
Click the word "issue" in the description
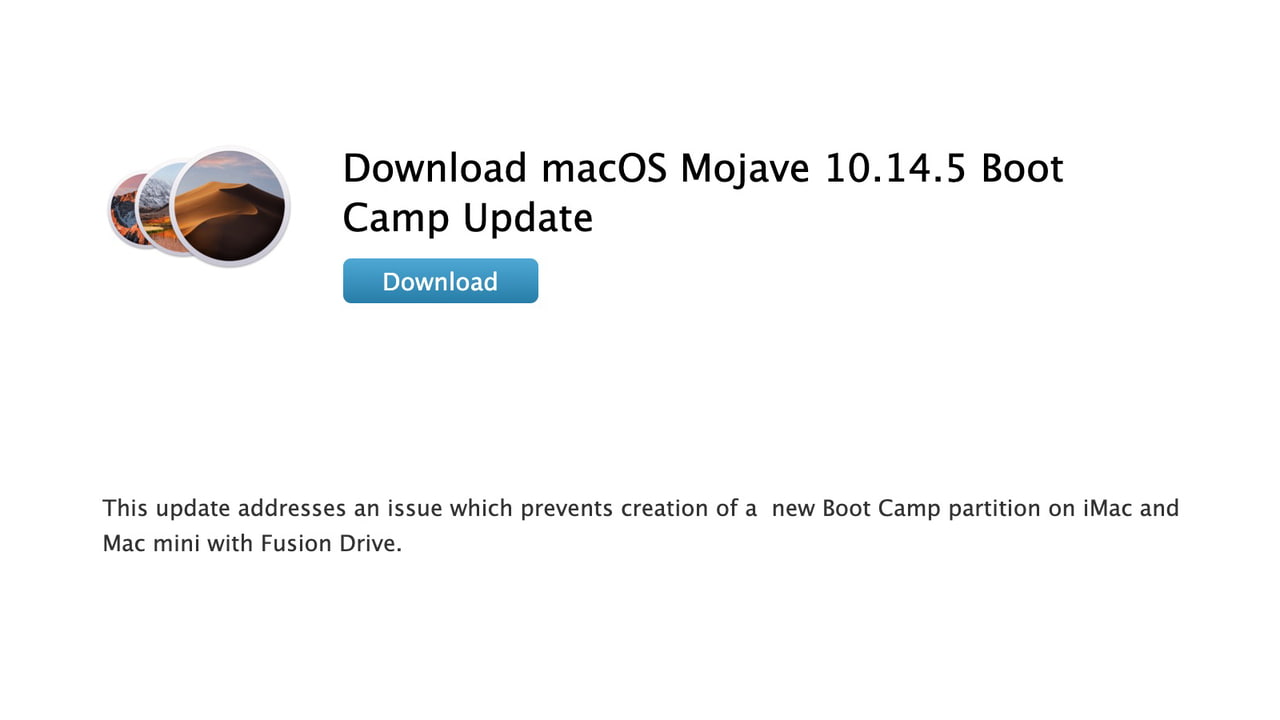click(x=413, y=508)
